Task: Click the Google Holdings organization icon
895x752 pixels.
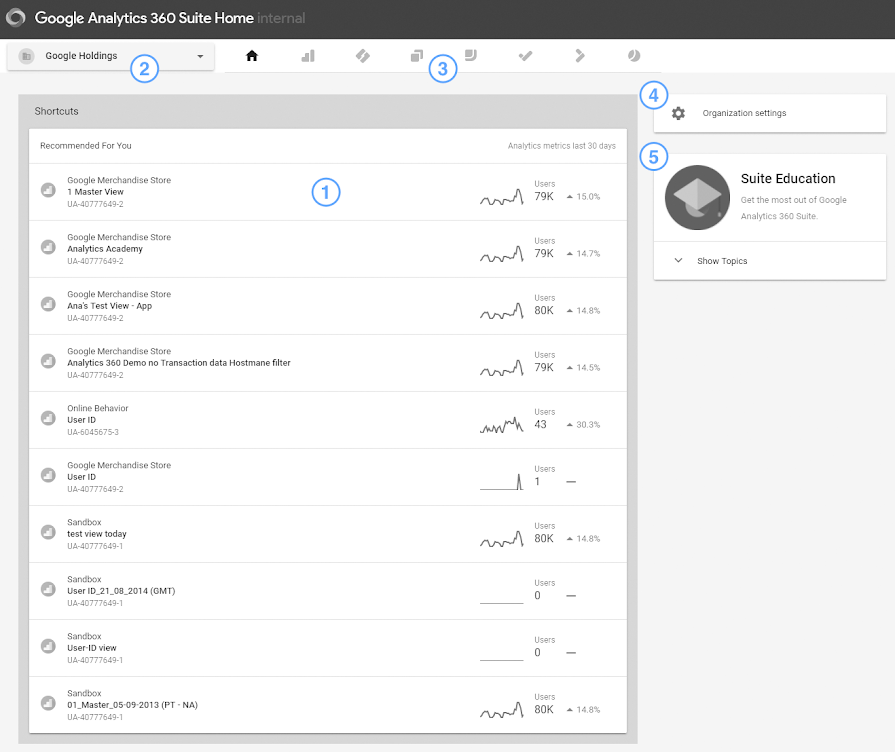Action: [x=26, y=56]
